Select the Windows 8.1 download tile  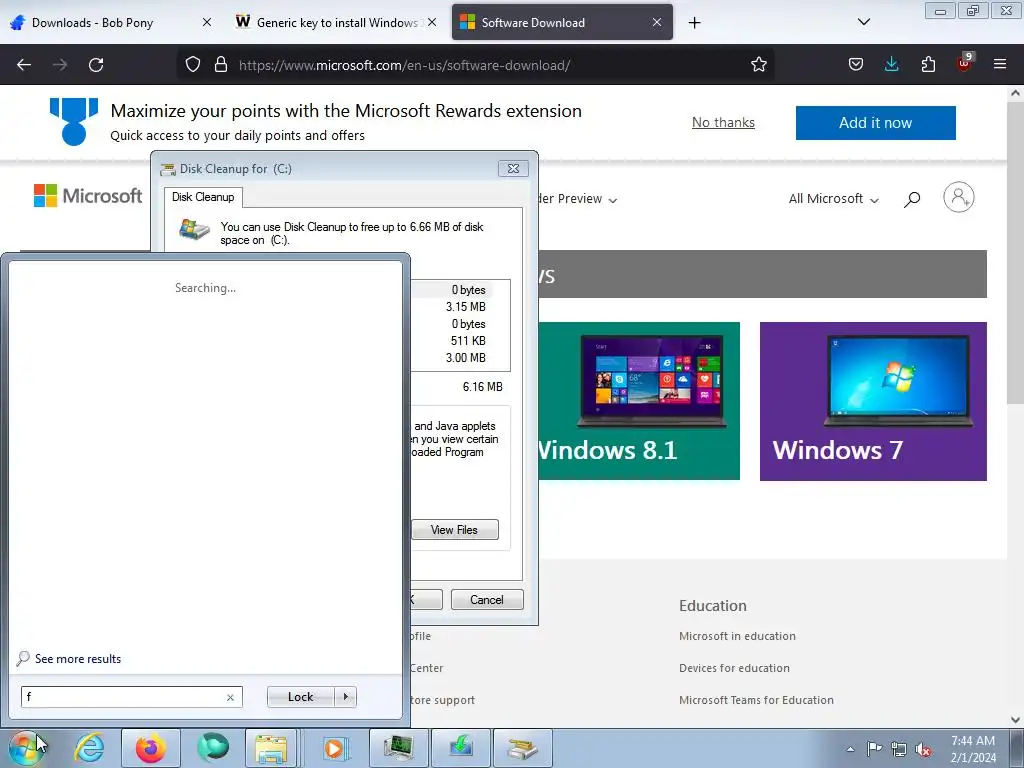[639, 401]
